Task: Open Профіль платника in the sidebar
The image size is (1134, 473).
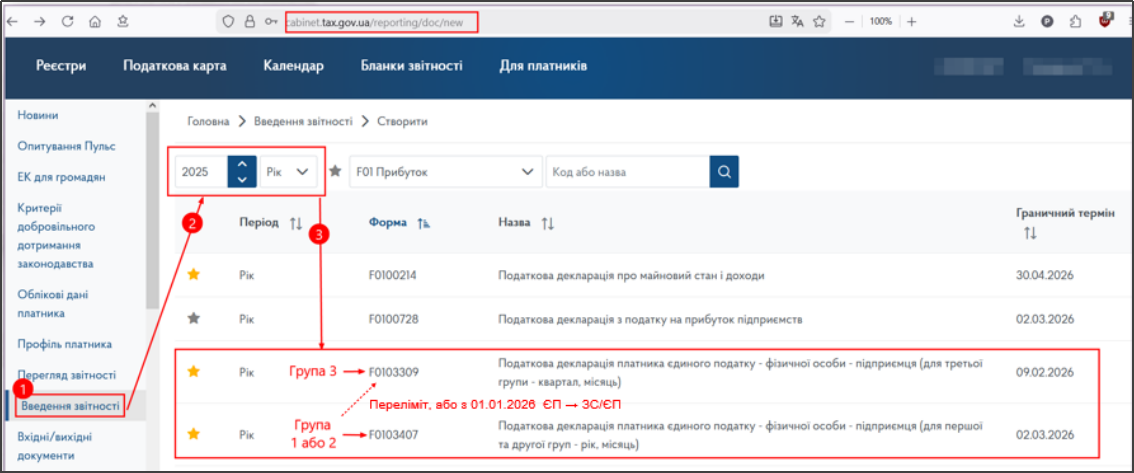Action: pyautogui.click(x=64, y=344)
